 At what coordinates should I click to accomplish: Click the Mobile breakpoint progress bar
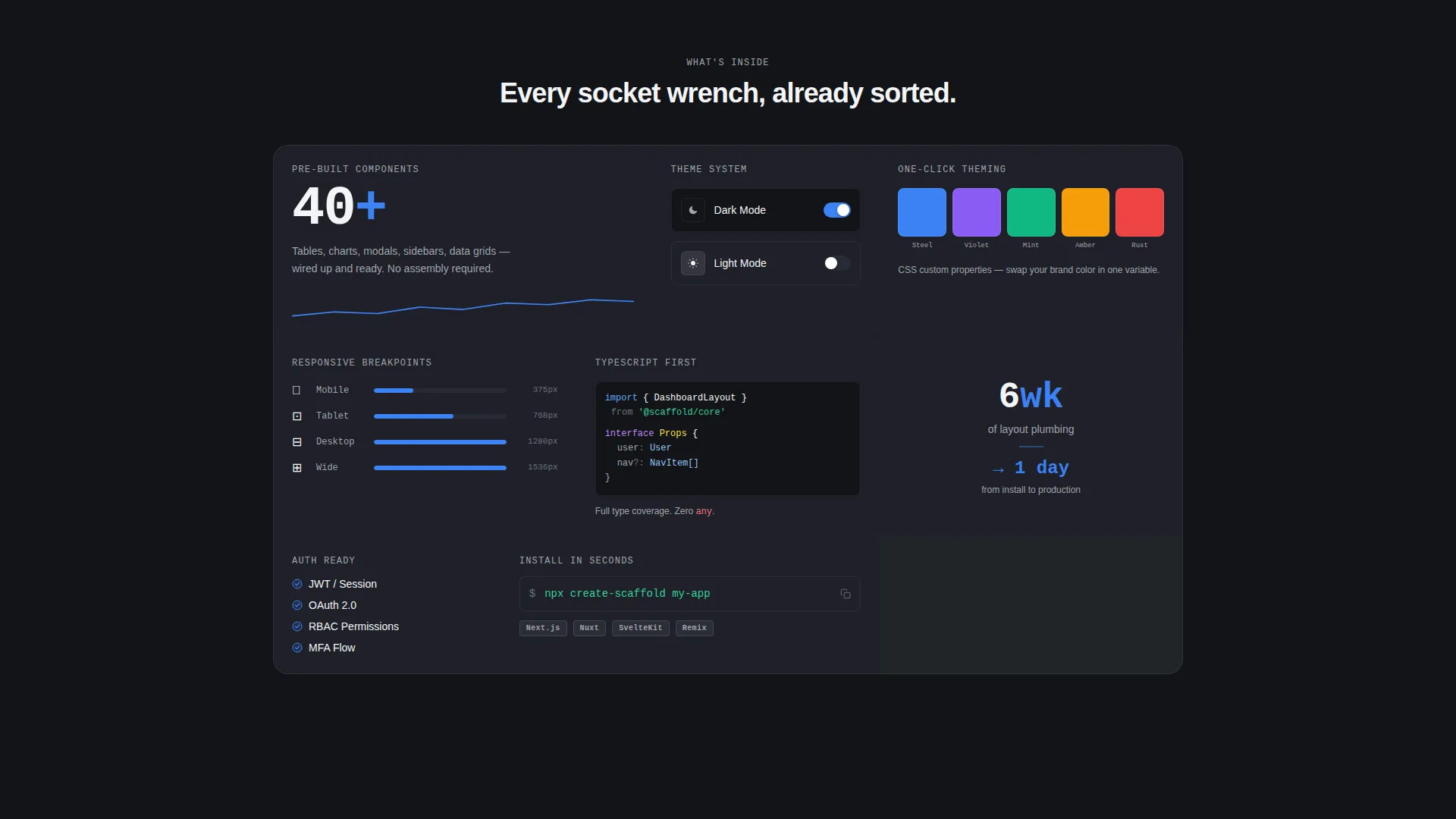[440, 390]
